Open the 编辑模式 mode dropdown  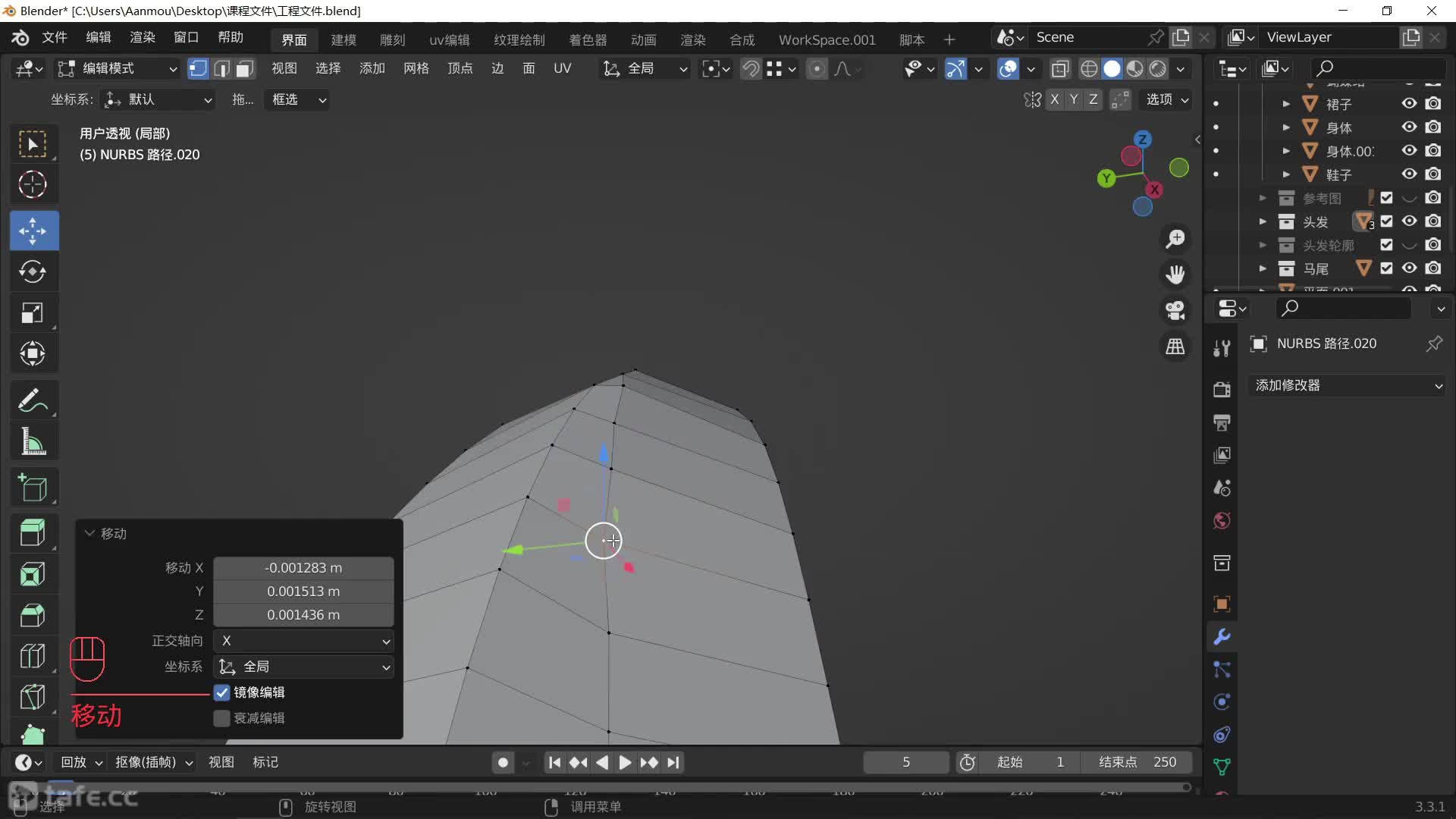pos(118,69)
